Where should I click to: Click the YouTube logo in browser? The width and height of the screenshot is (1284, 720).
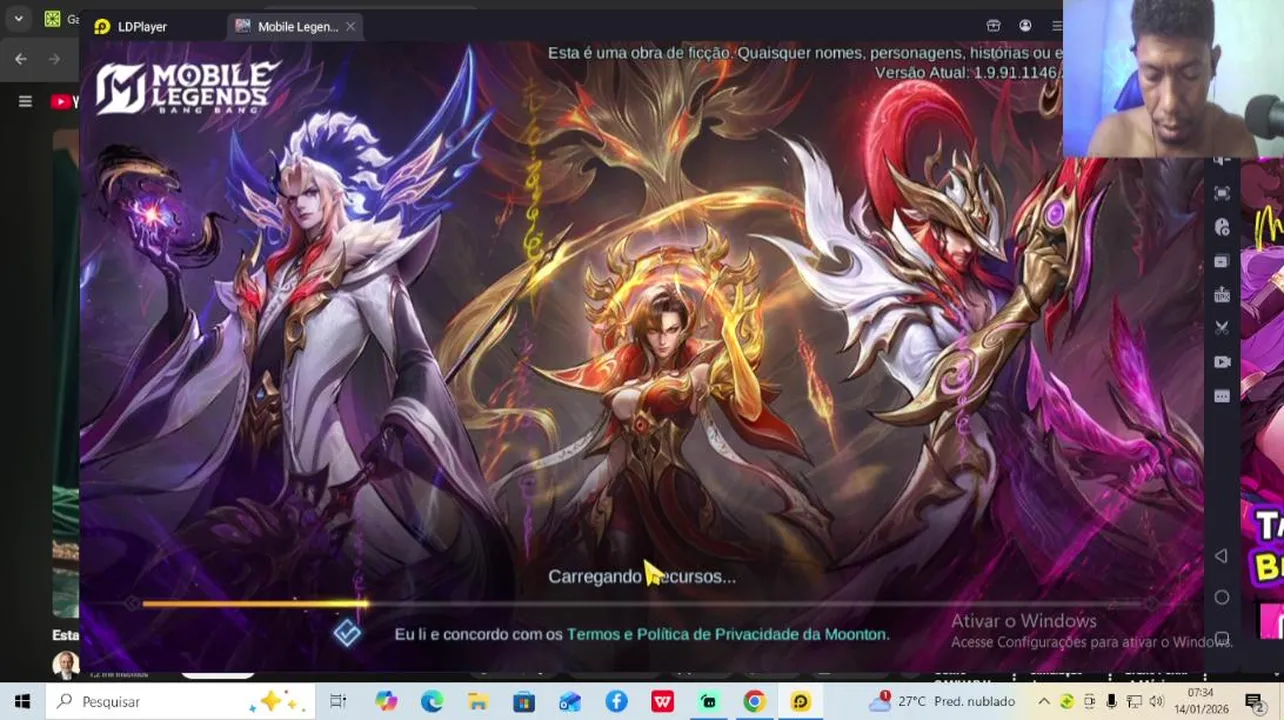63,101
